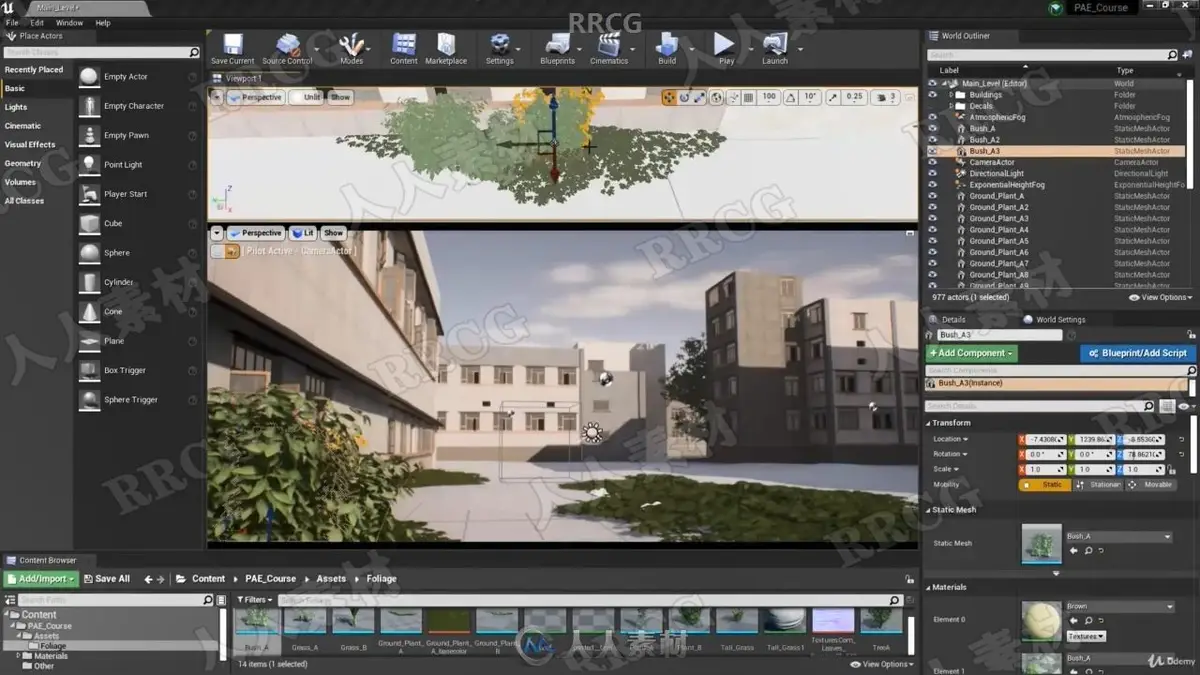1200x675 pixels.
Task: Open the Brown material dropdown
Action: 1119,606
